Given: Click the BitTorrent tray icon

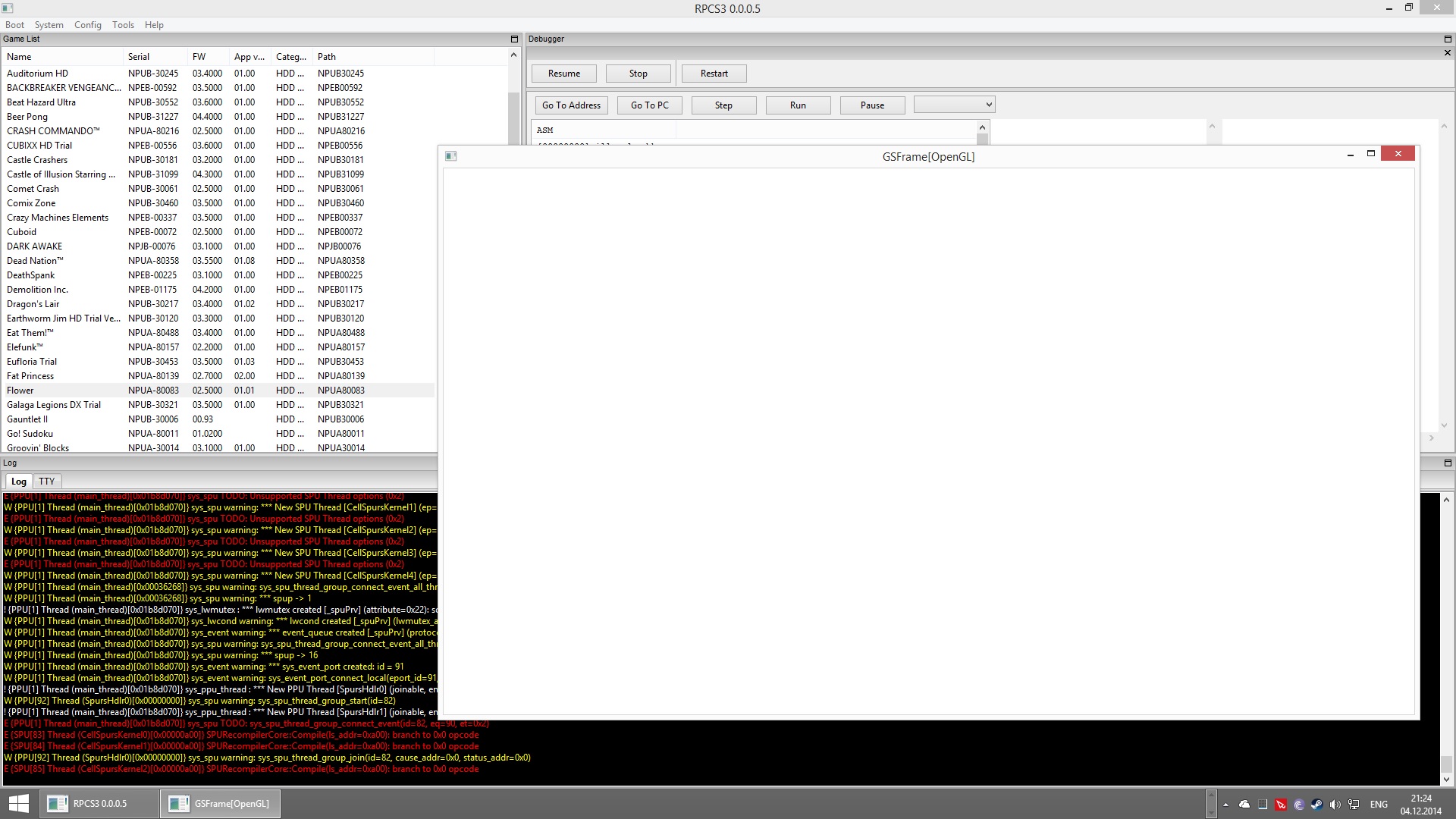Looking at the screenshot, I should (1299, 805).
